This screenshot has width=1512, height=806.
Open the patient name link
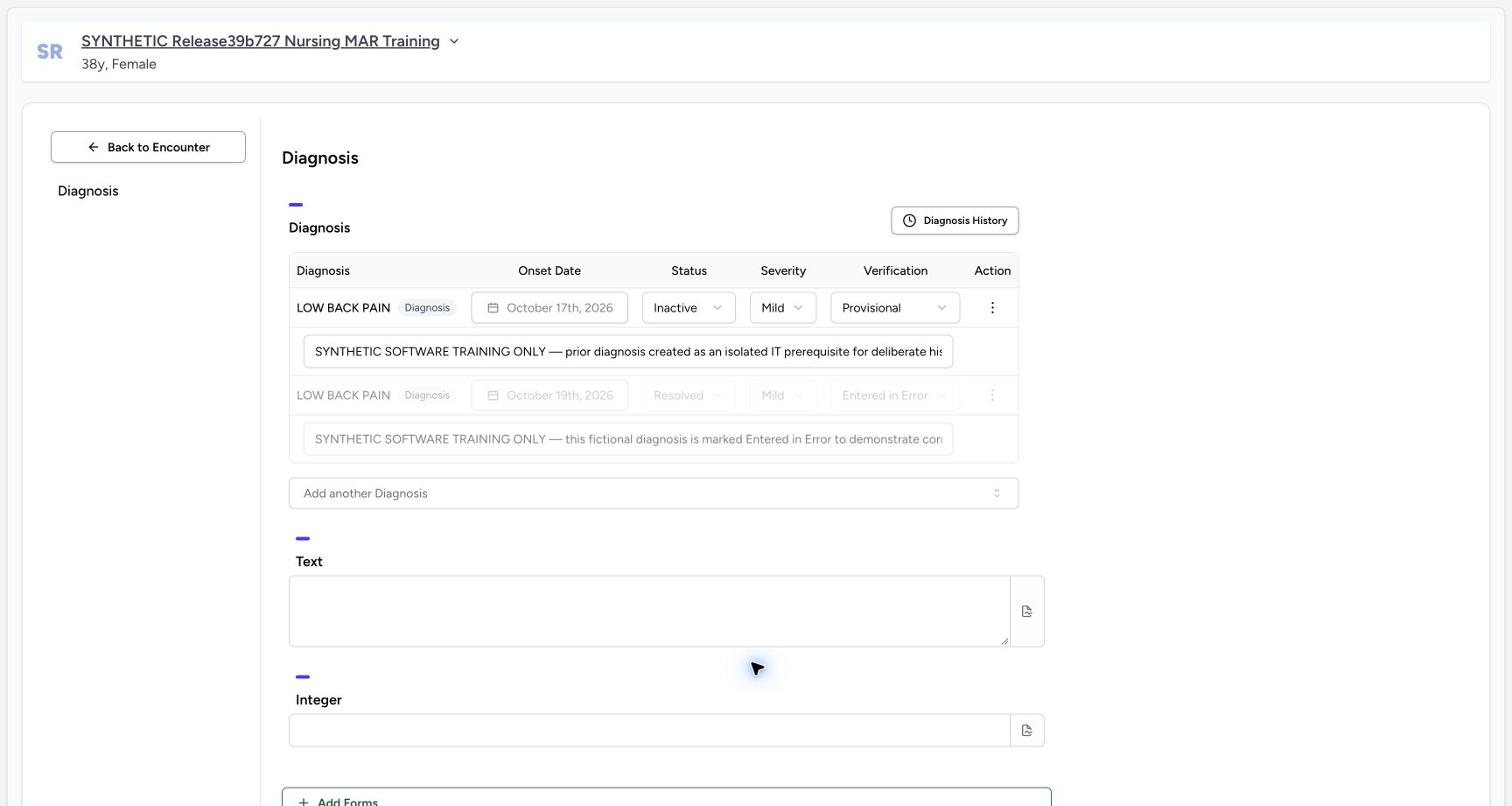(x=261, y=41)
